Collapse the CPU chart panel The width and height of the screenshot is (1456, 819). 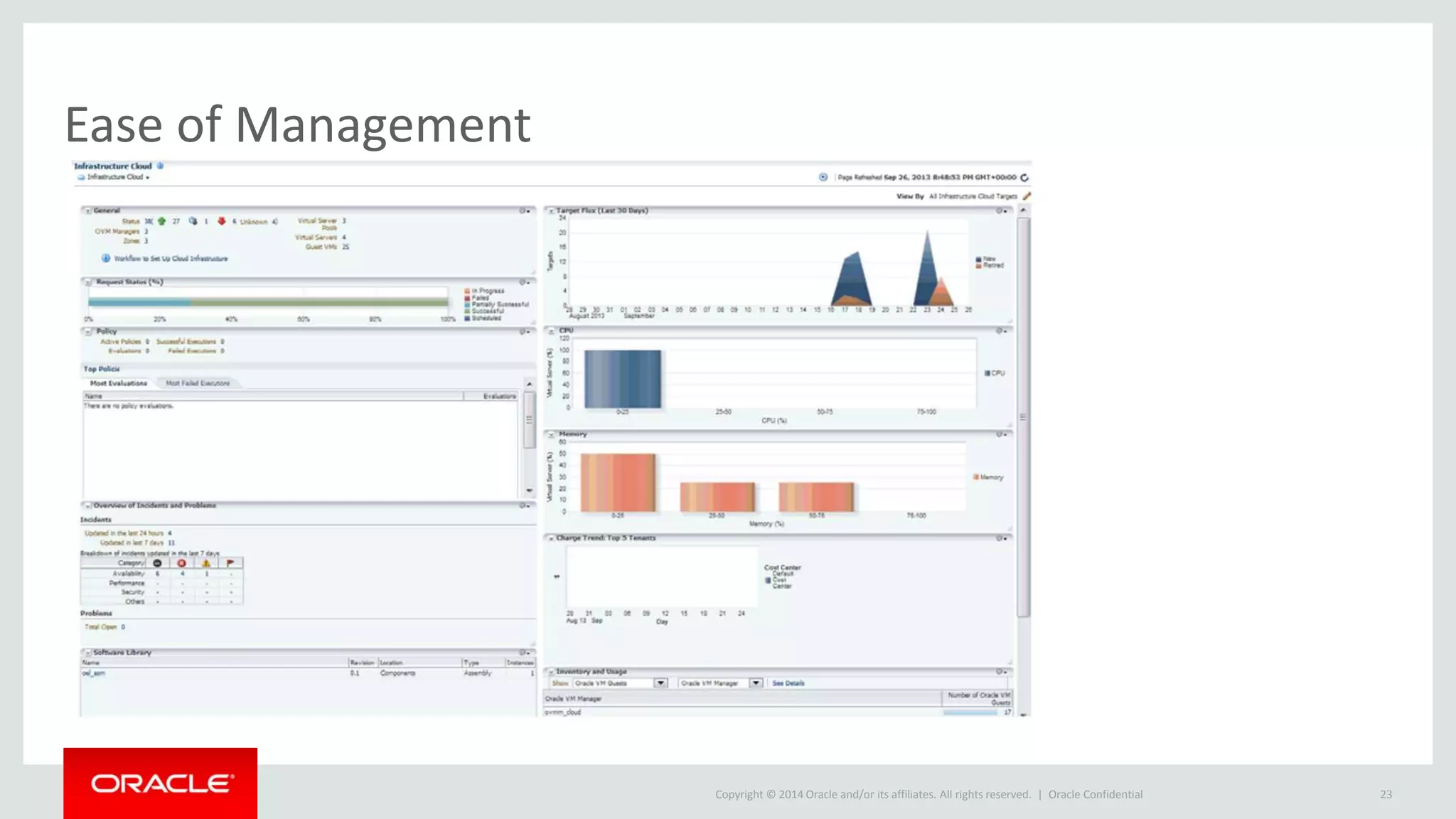(x=550, y=331)
